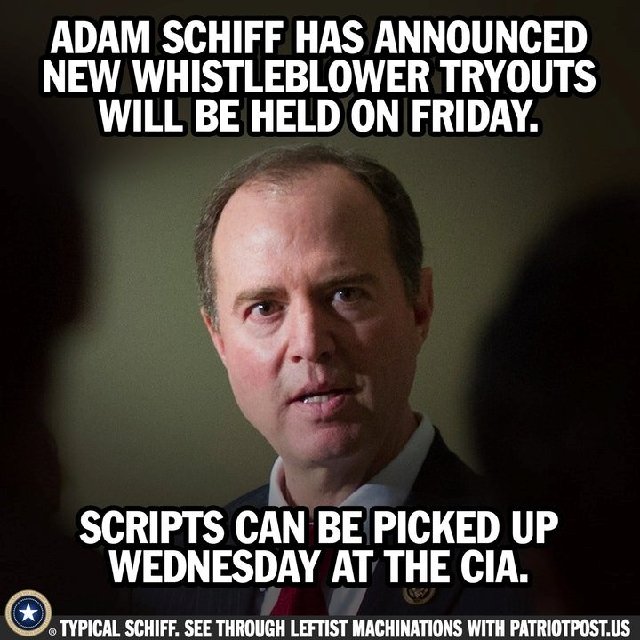640x640 pixels.
Task: Click the word 'SCRIPTS' in the bottom caption
Action: [x=152, y=526]
